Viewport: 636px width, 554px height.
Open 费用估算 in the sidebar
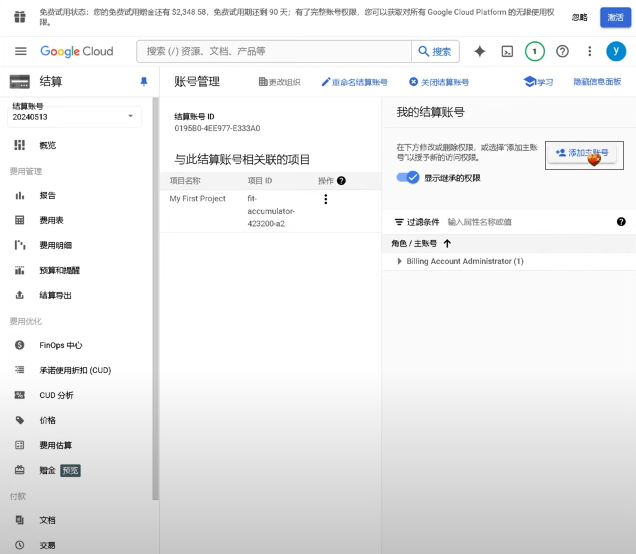(56, 445)
